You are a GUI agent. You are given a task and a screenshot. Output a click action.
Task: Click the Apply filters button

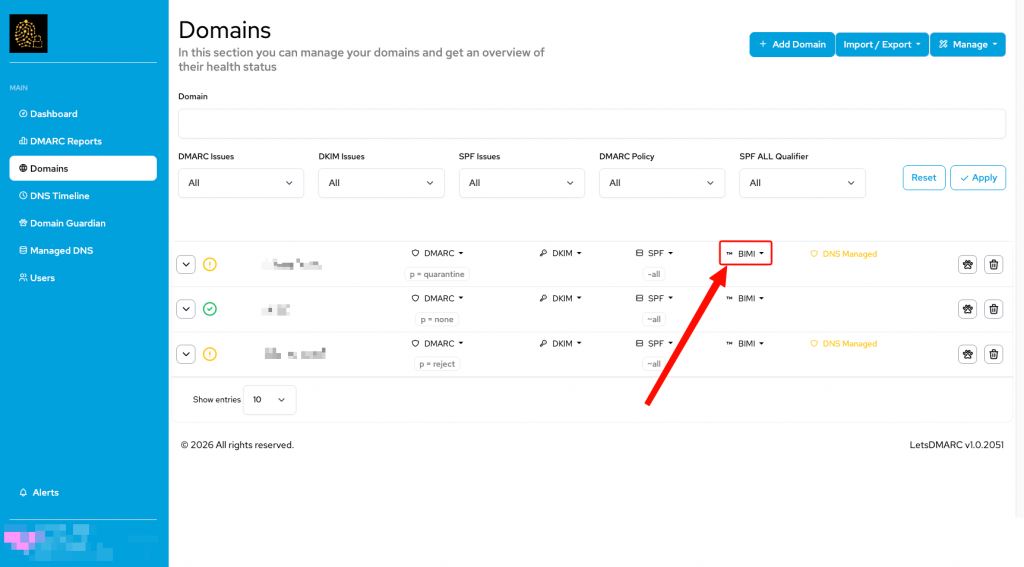[x=978, y=178]
